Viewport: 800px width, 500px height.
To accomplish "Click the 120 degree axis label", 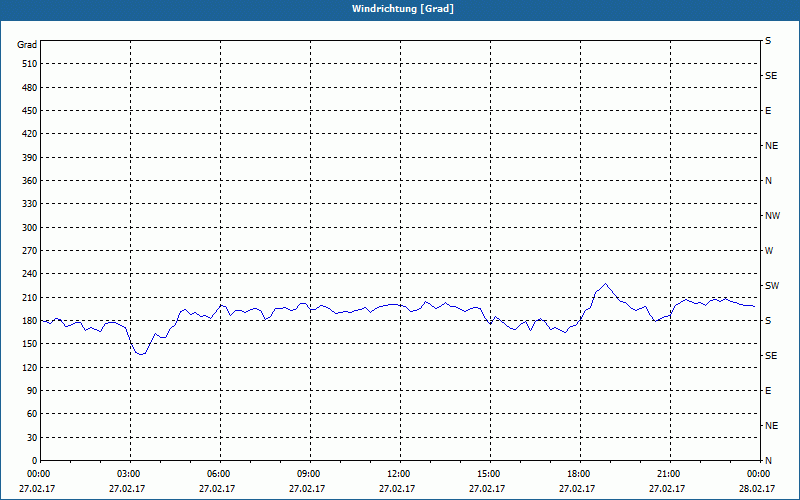I will 30,367.
